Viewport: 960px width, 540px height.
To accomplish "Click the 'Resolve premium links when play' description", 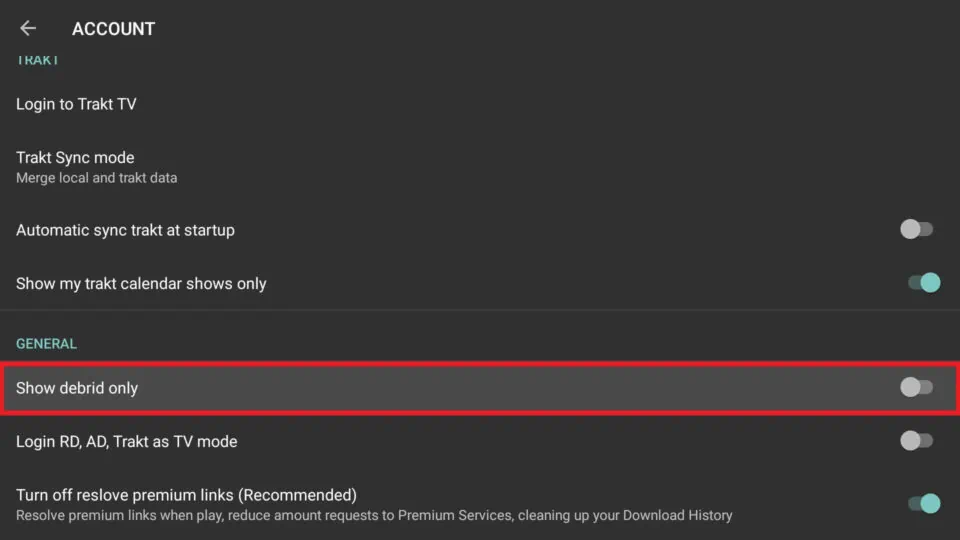I will coord(374,516).
